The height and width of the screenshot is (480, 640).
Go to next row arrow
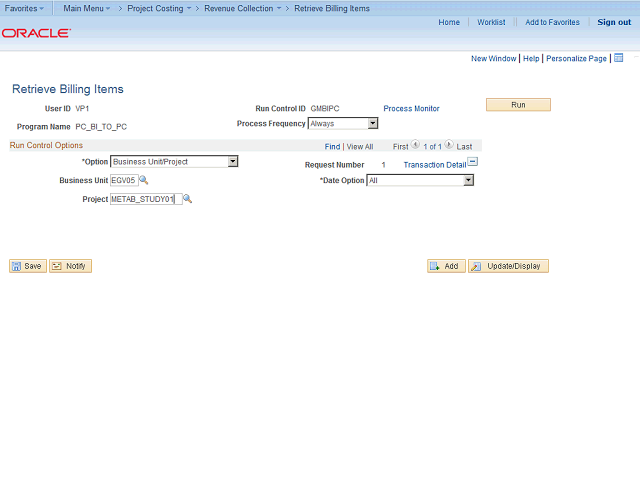[449, 144]
